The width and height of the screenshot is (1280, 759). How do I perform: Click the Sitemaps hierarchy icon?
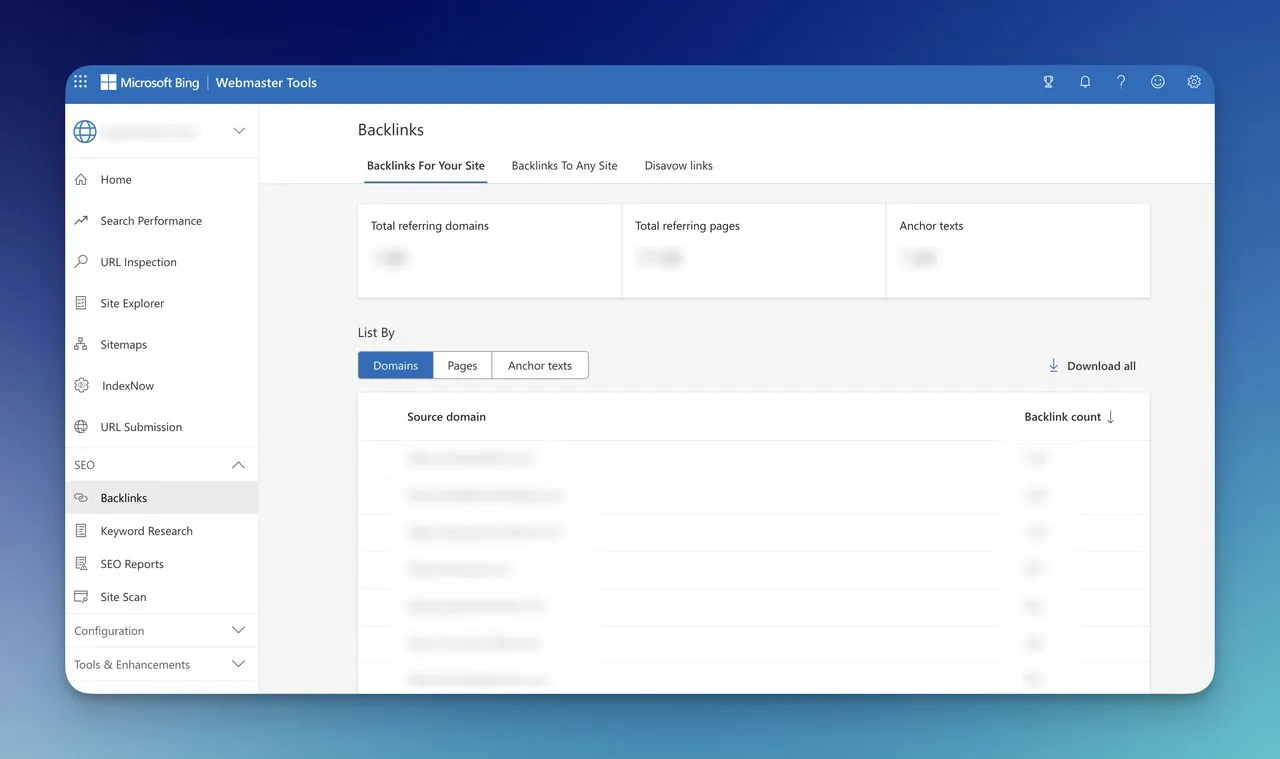tap(81, 344)
